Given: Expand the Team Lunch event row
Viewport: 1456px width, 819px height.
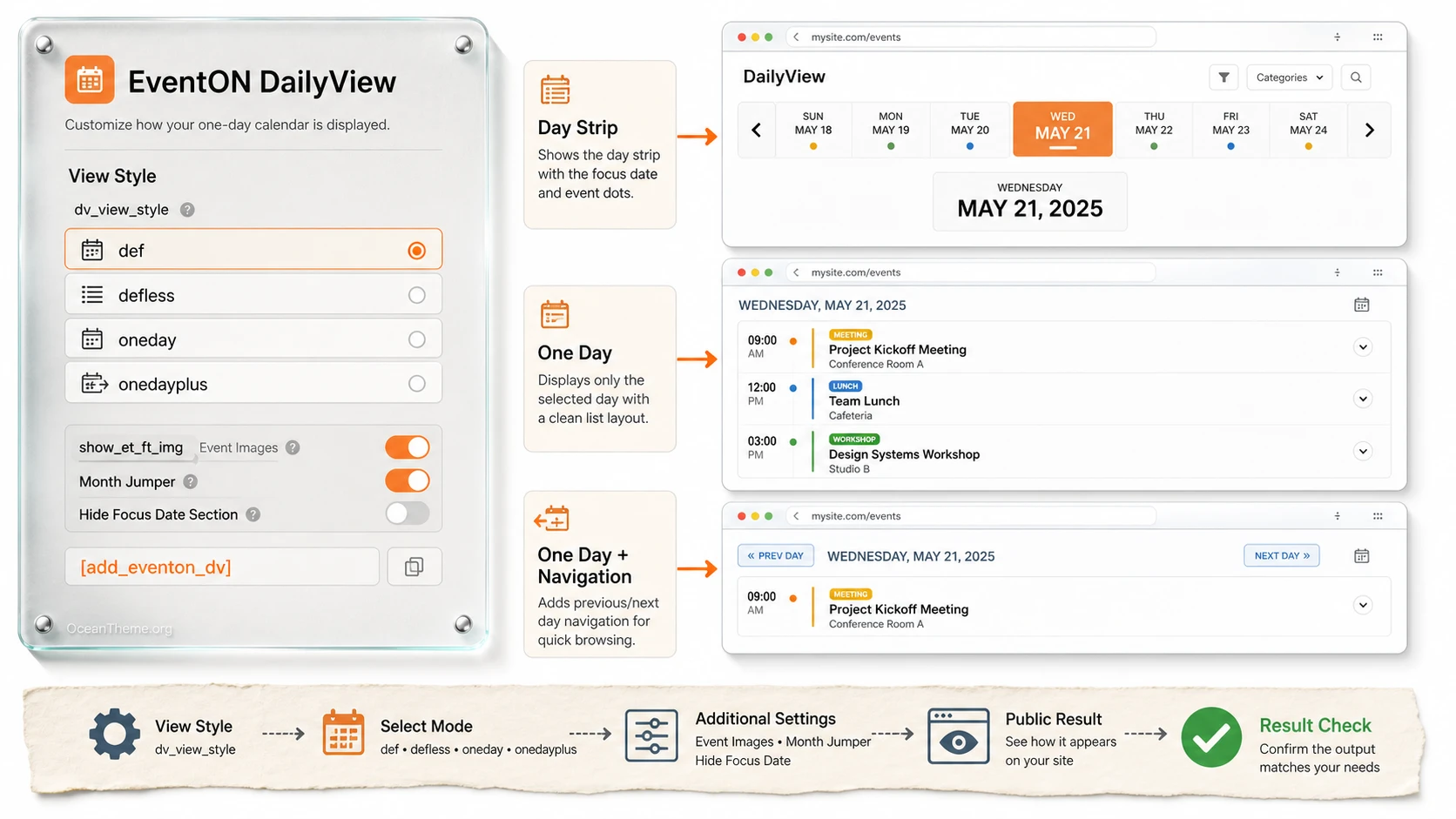Looking at the screenshot, I should tap(1363, 399).
